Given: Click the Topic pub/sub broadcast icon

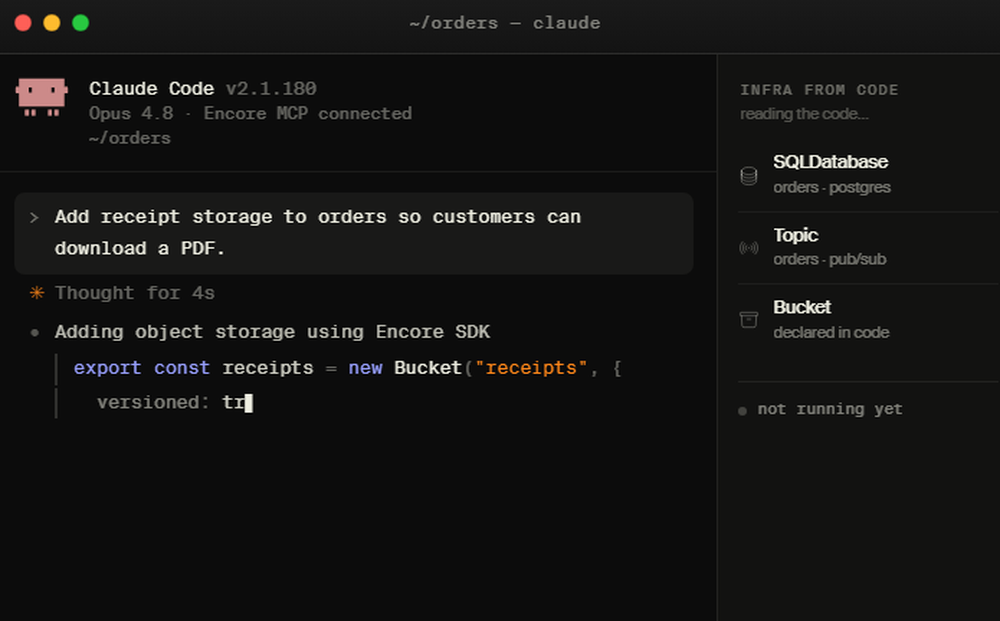Looking at the screenshot, I should 749,247.
